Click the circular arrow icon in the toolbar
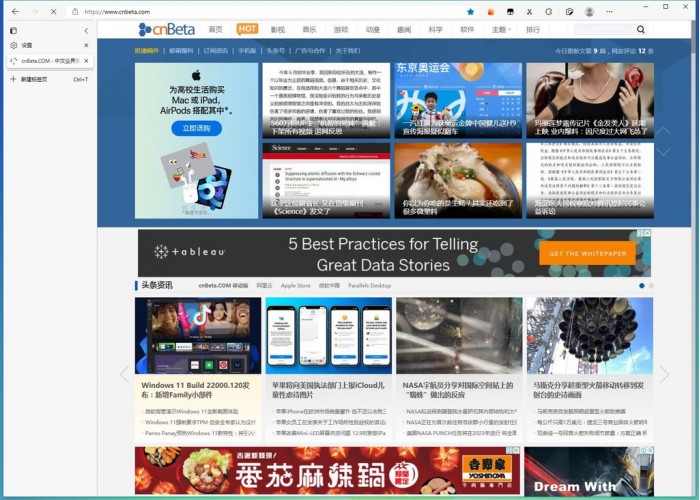Viewport: 700px width, 500px height. point(549,12)
